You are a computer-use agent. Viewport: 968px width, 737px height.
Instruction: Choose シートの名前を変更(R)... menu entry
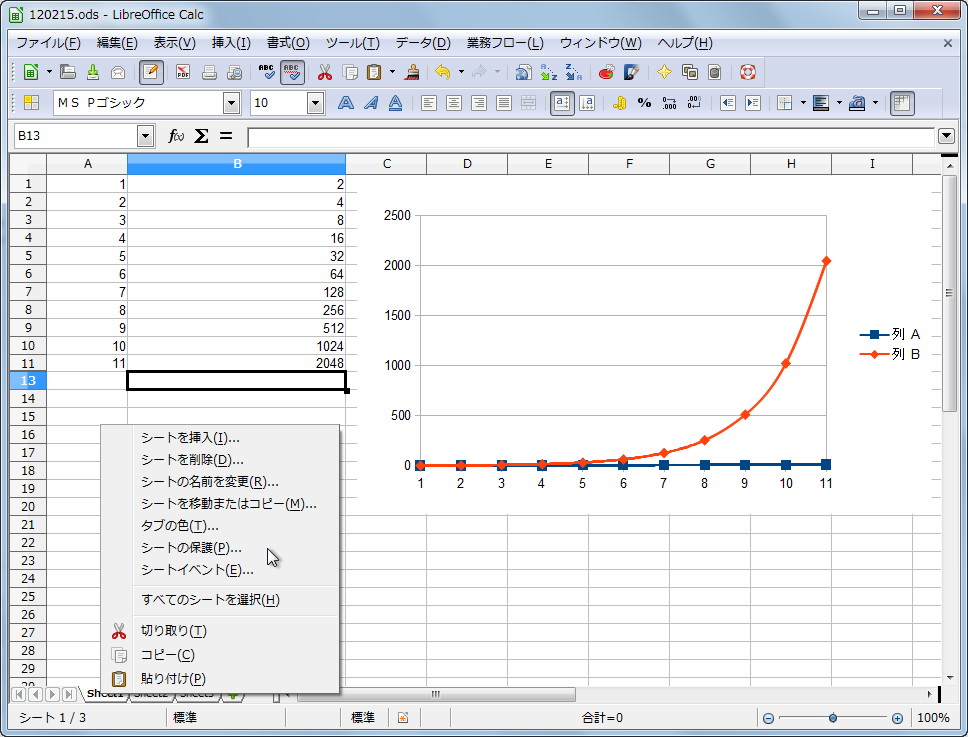click(x=210, y=481)
